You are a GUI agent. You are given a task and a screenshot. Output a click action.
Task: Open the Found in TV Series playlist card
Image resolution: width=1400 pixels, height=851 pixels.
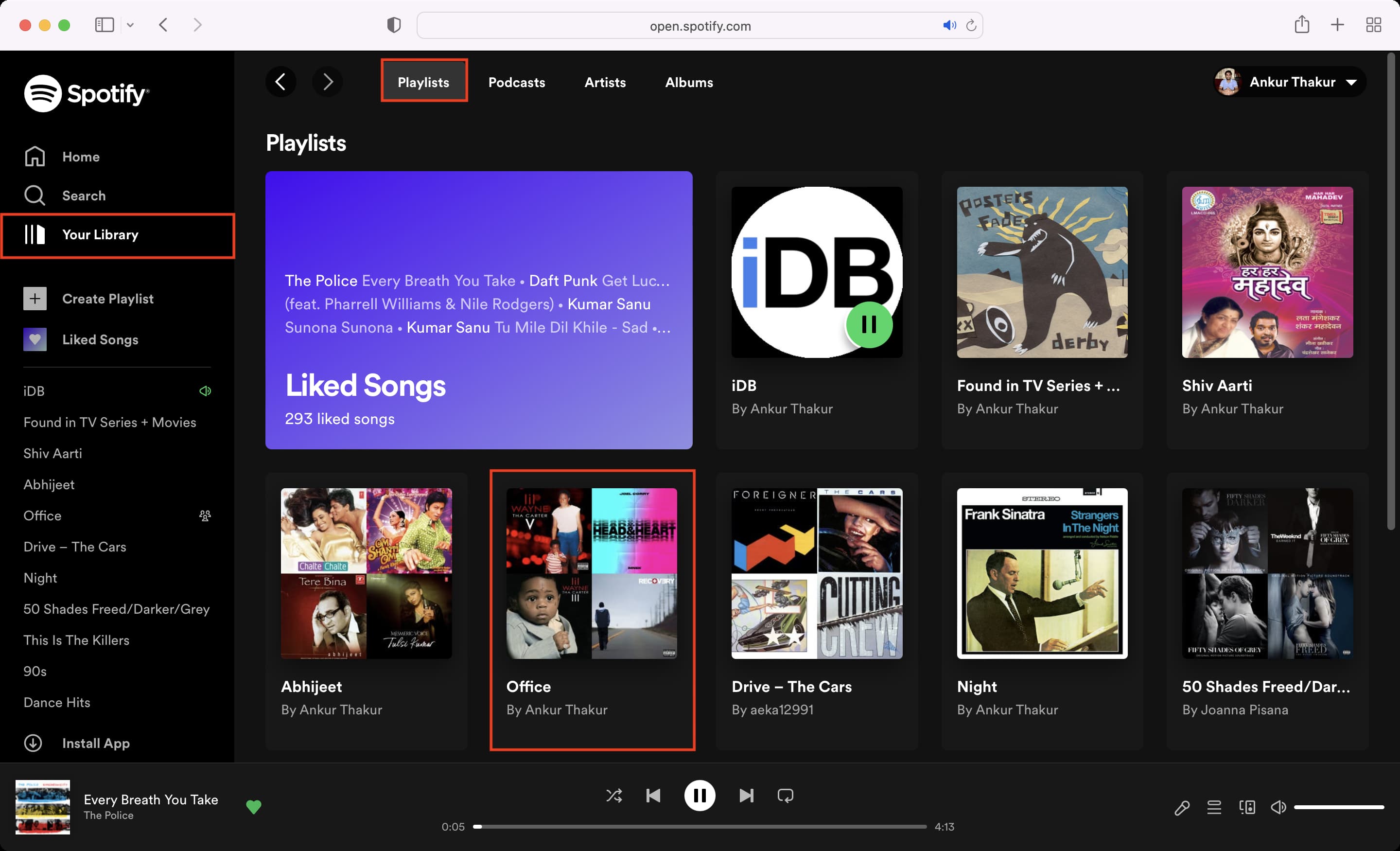1042,310
